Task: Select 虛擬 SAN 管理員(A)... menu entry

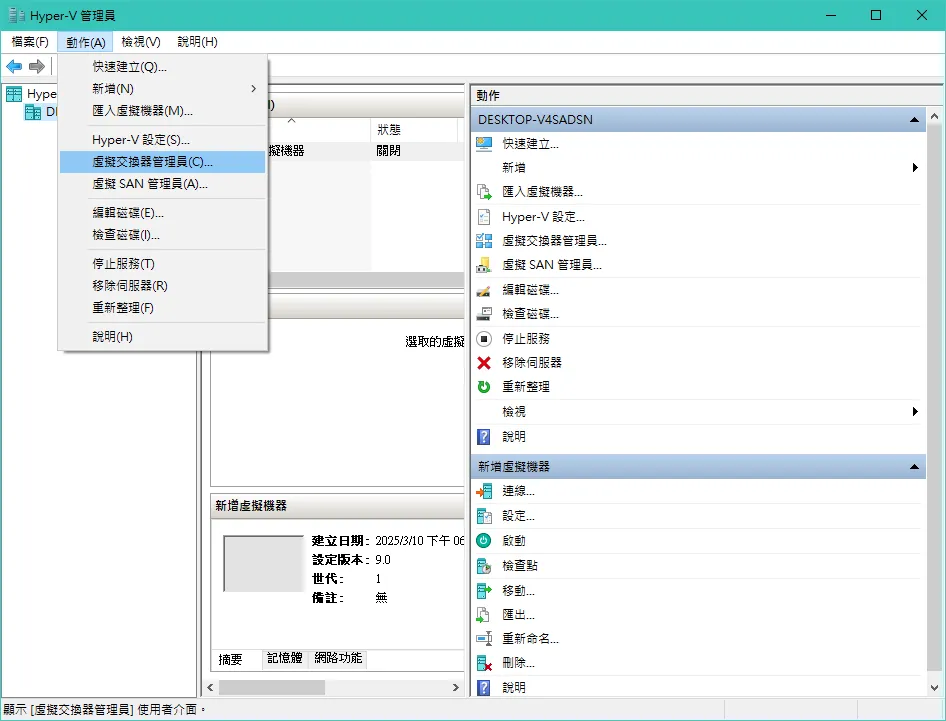Action: (x=162, y=184)
